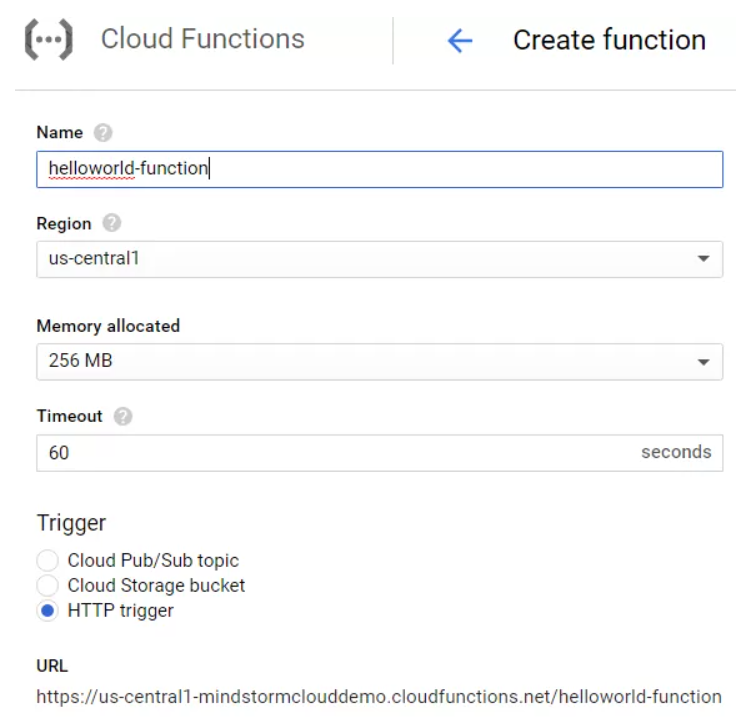Select the Cloud Storage bucket trigger
This screenshot has width=755, height=722.
[x=48, y=586]
